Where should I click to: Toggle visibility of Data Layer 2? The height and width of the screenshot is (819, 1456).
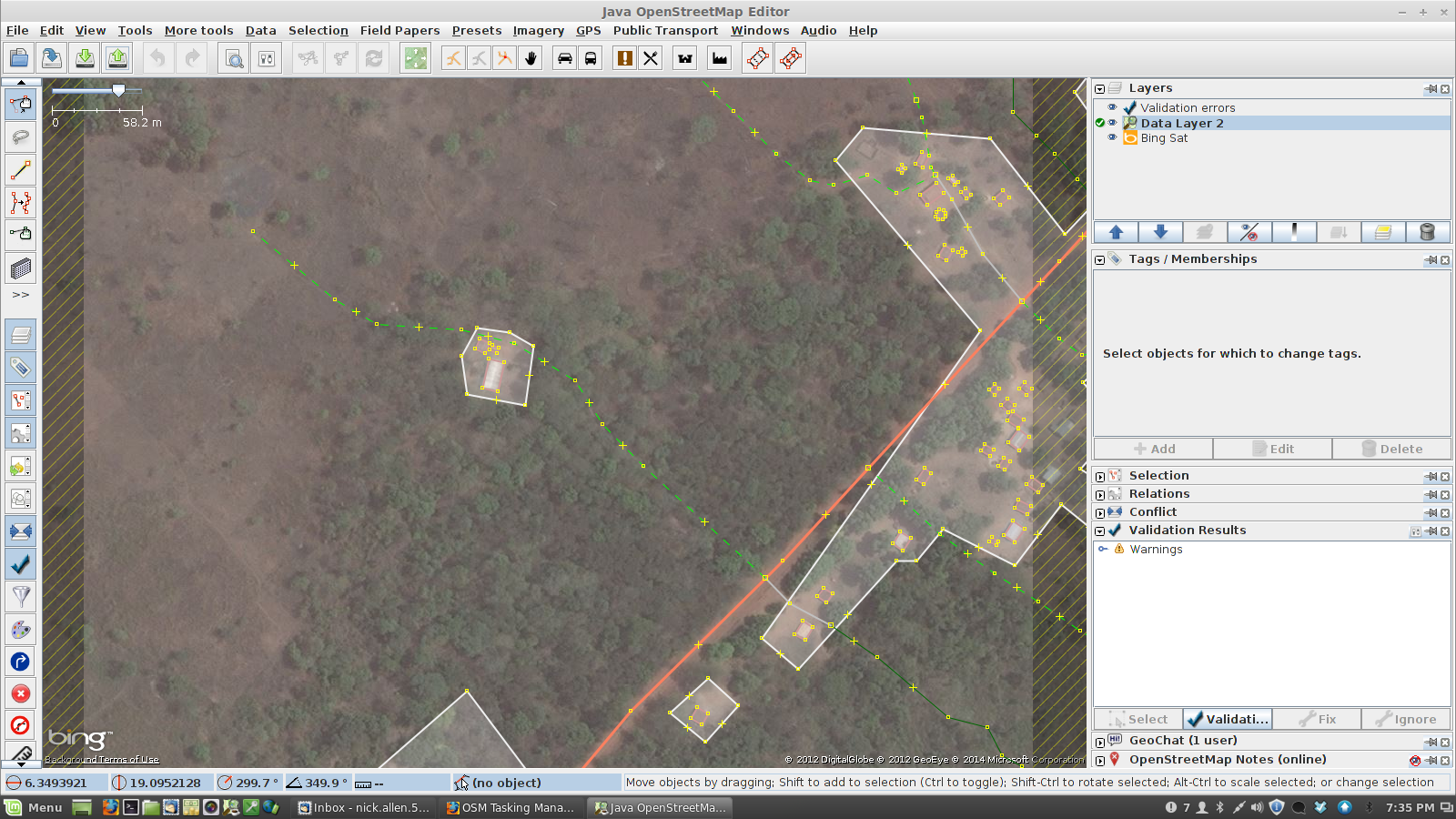coord(1112,123)
